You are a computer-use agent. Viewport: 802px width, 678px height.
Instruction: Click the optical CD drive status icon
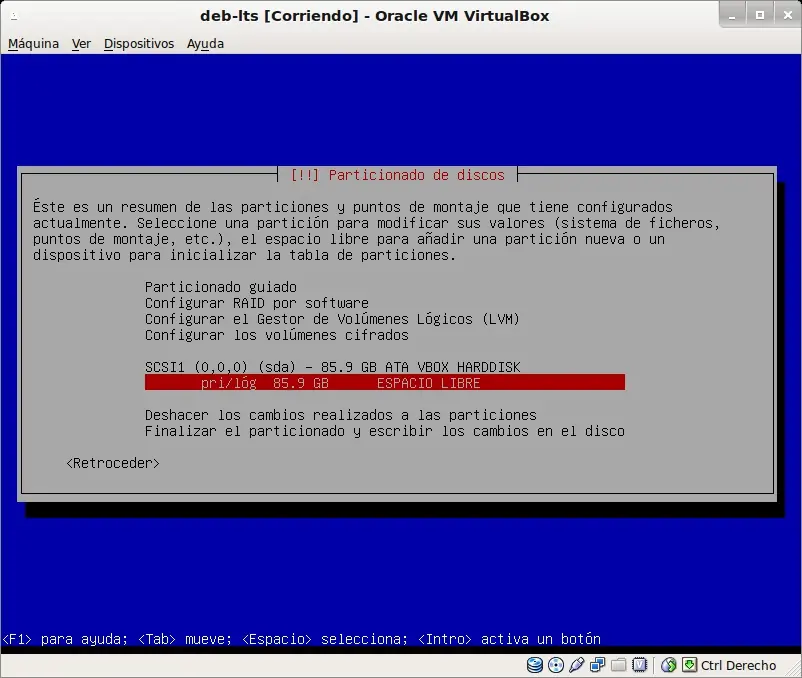[555, 665]
